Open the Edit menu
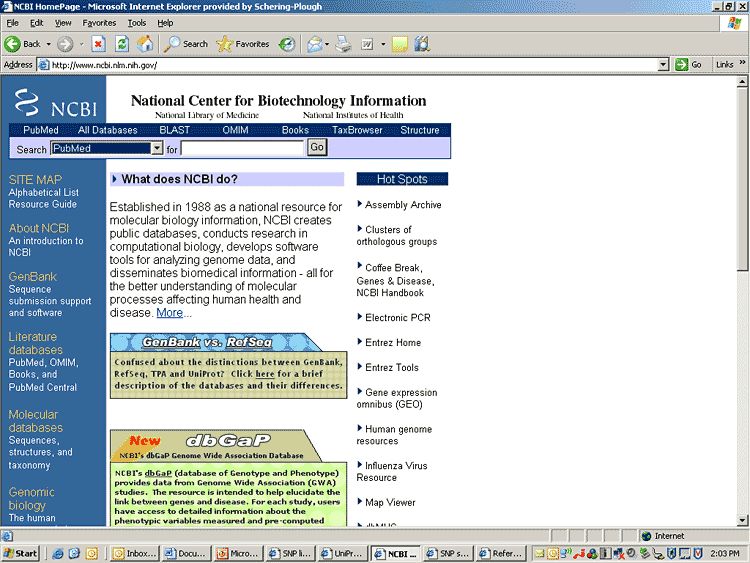 point(36,23)
